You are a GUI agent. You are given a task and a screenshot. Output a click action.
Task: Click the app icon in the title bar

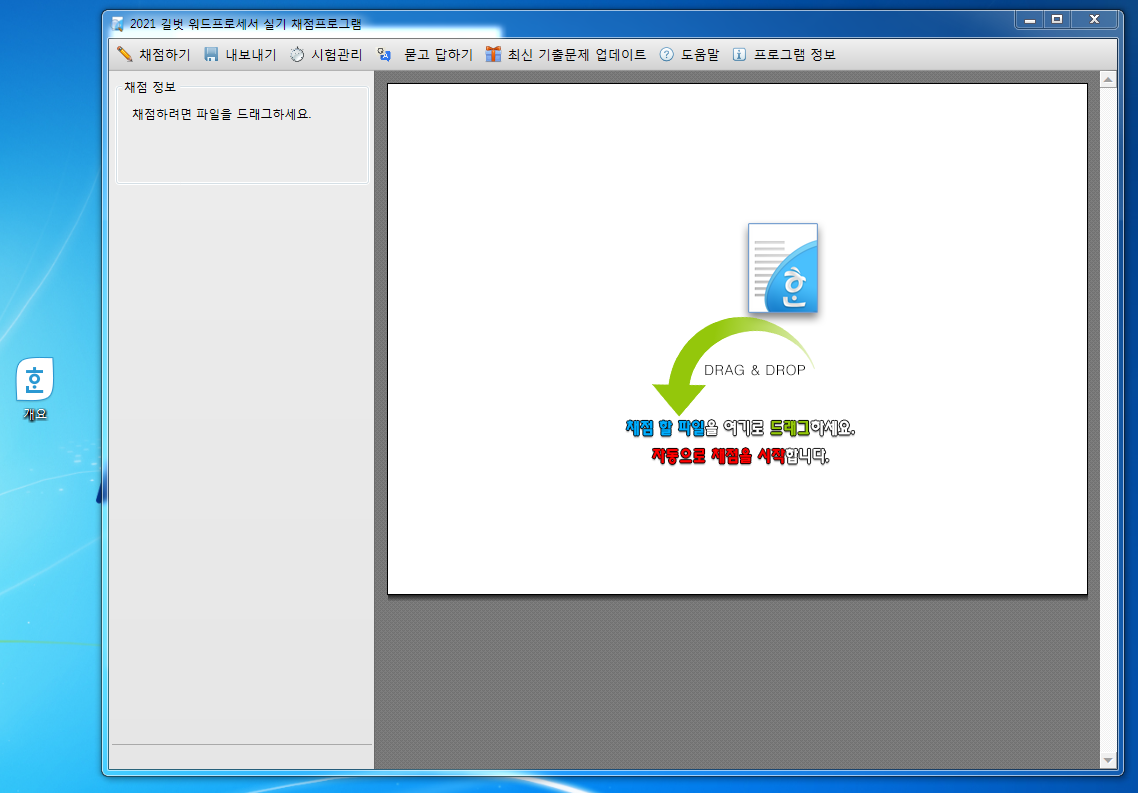118,22
